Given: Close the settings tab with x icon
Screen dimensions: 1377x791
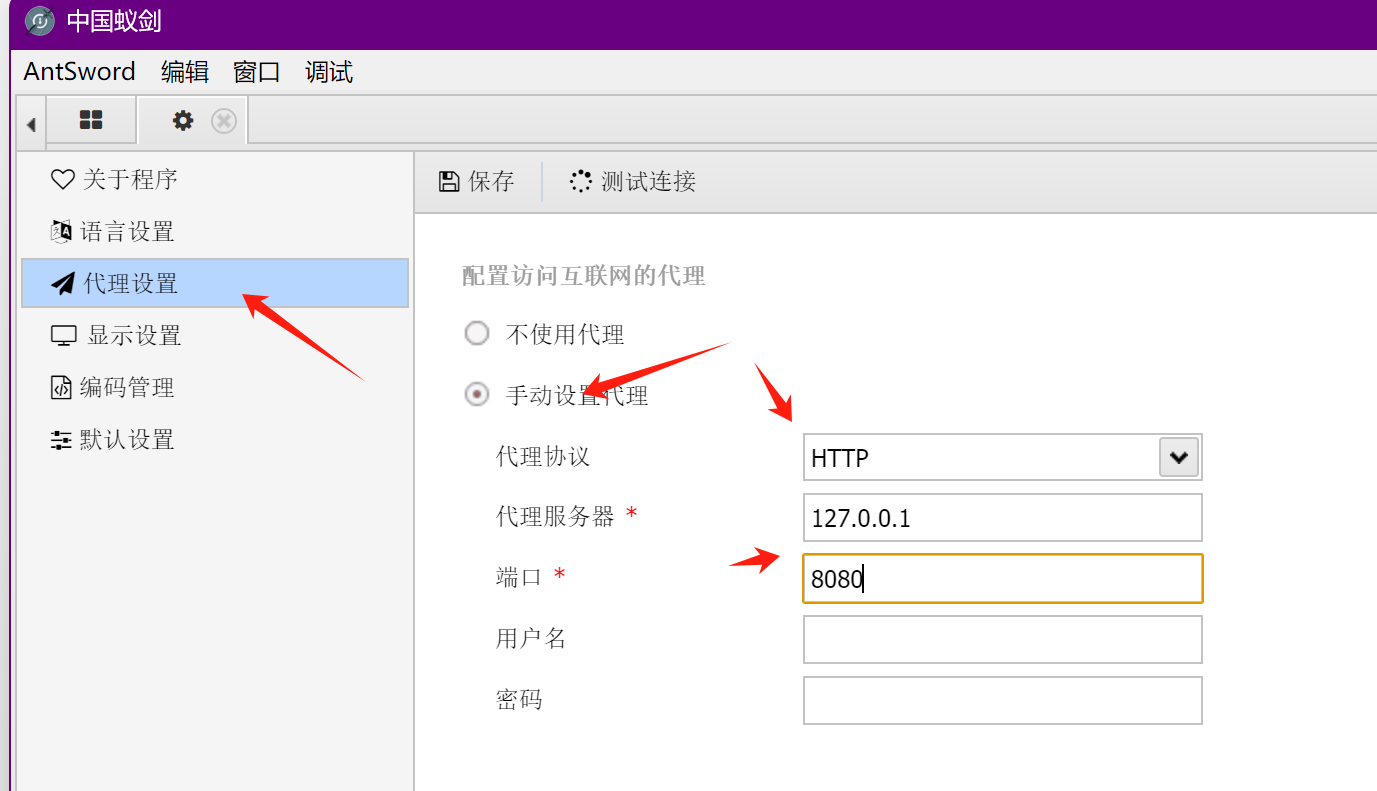Looking at the screenshot, I should point(224,121).
